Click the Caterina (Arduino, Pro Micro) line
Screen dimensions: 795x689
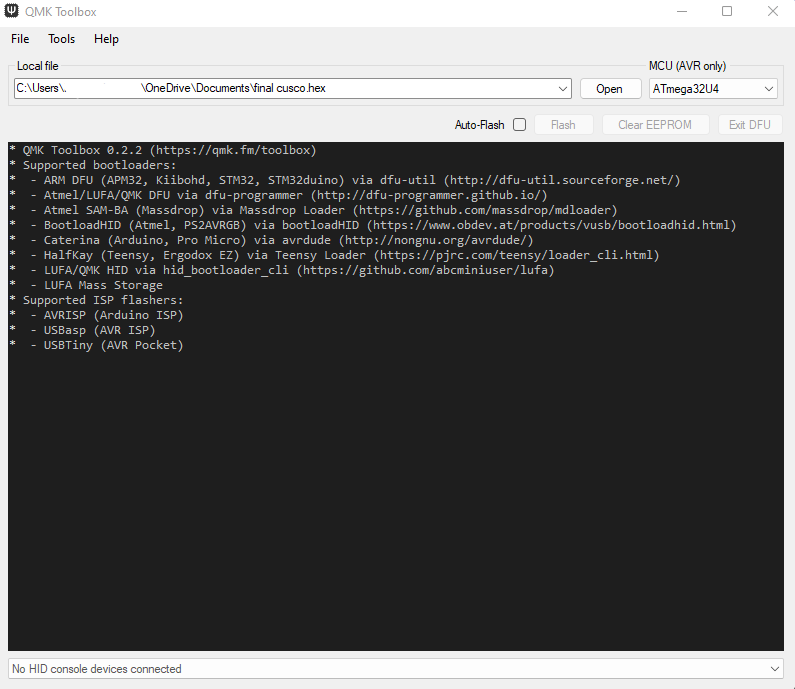click(x=271, y=240)
